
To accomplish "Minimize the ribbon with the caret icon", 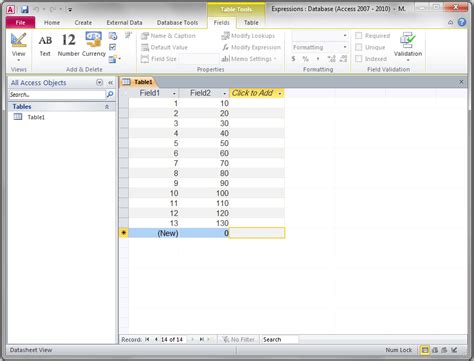I will pos(450,23).
